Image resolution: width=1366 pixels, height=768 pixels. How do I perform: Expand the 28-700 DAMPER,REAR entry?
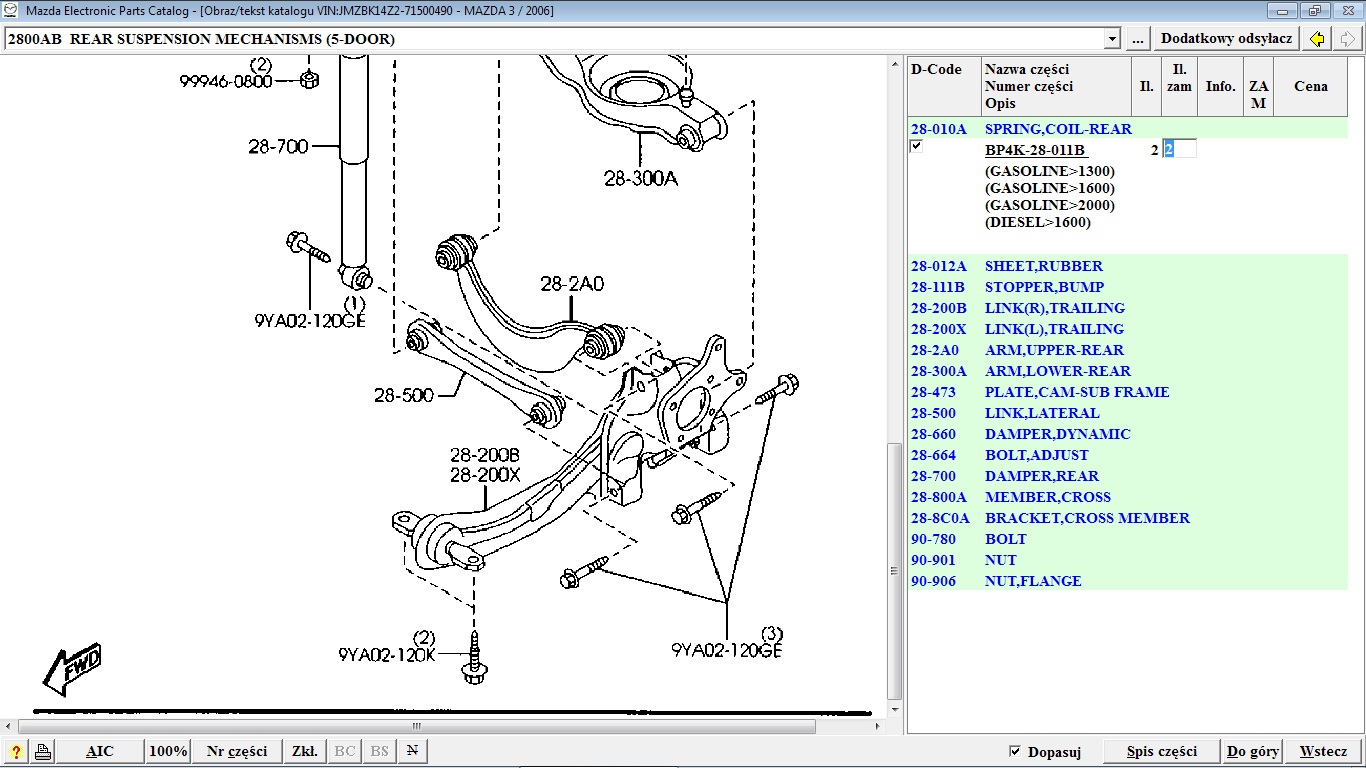point(1041,476)
